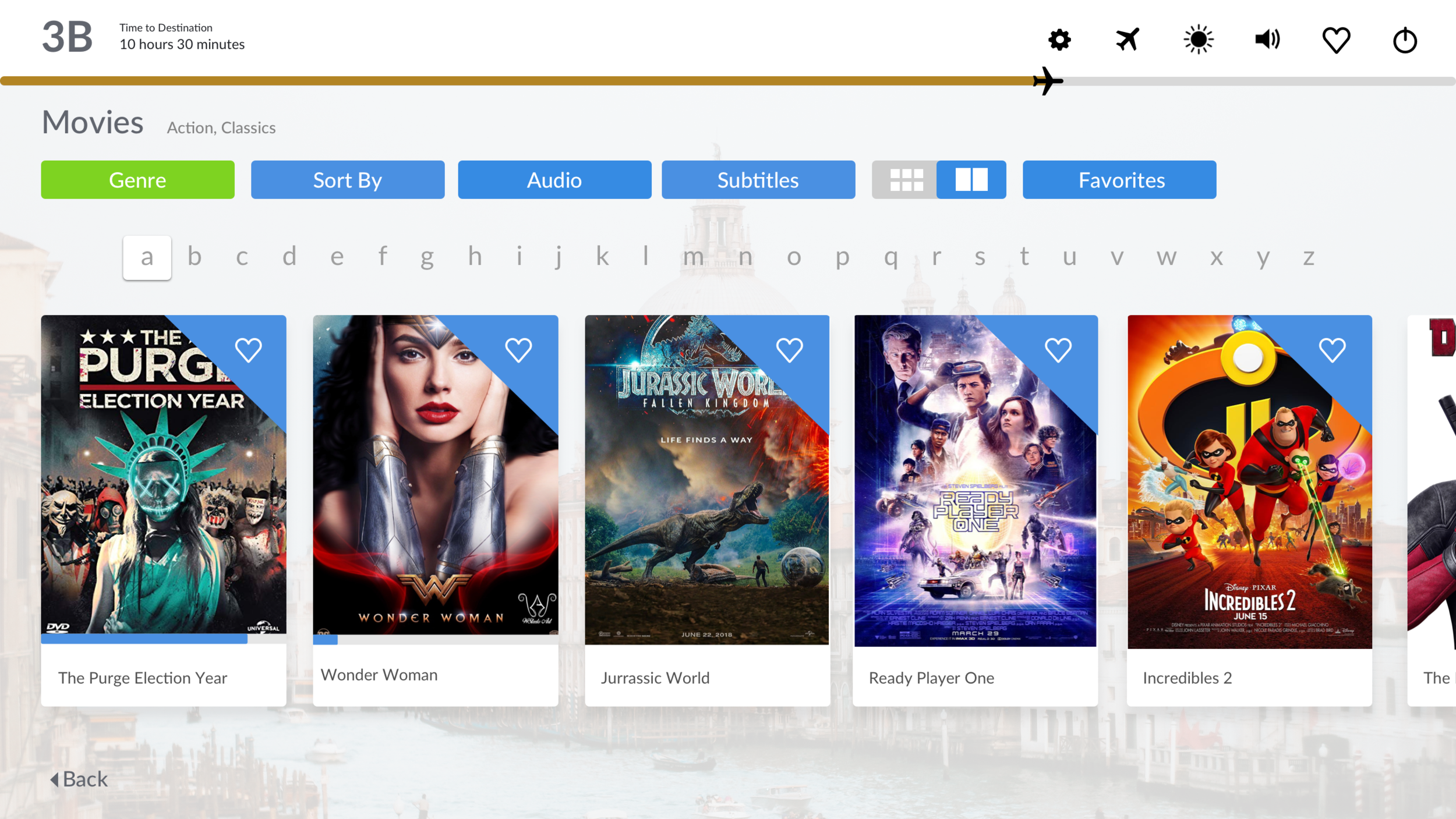This screenshot has width=1456, height=819.
Task: Click flight progress bar plane marker
Action: [x=1048, y=81]
